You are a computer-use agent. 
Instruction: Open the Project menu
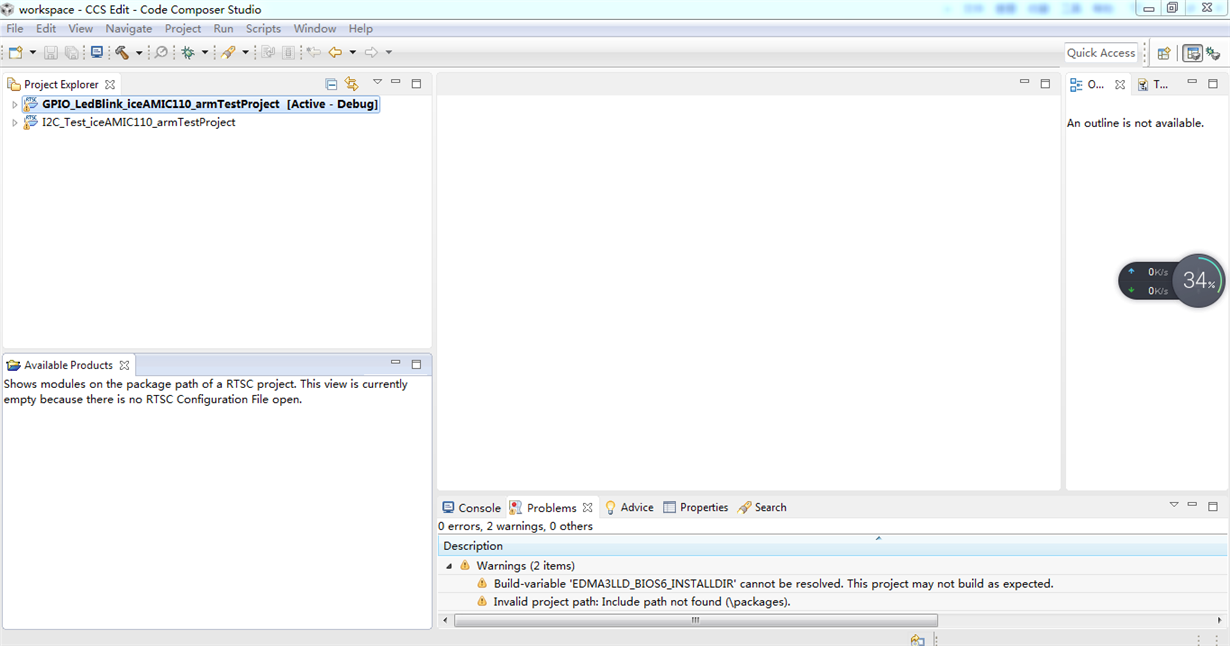183,29
